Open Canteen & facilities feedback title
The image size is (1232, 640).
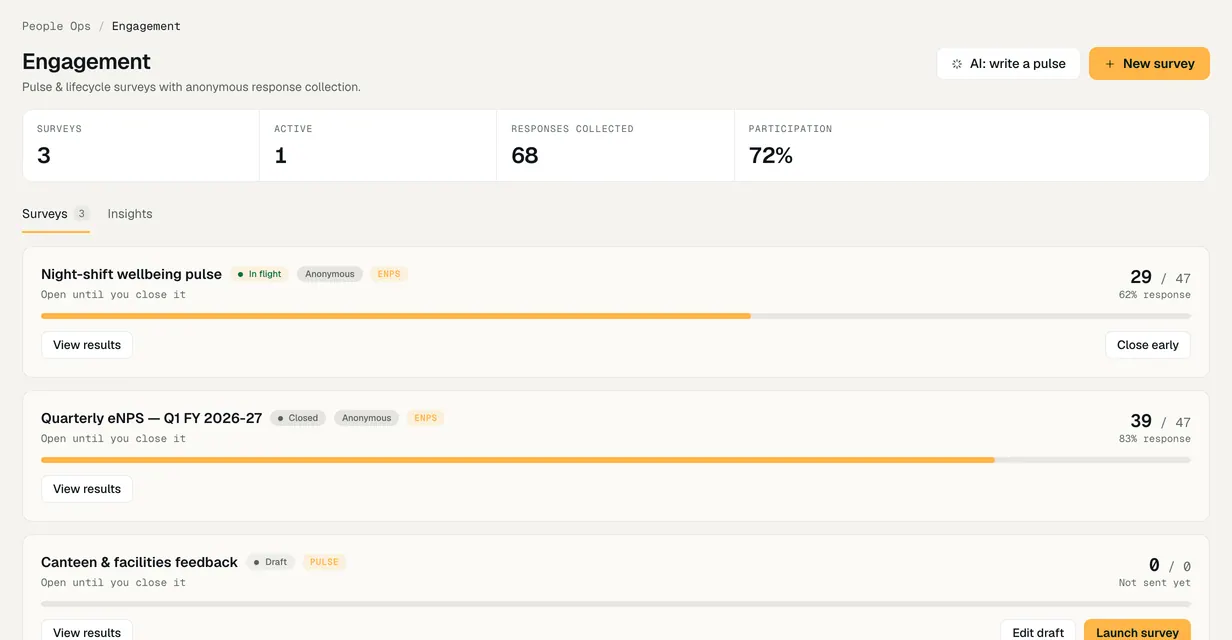coord(139,562)
